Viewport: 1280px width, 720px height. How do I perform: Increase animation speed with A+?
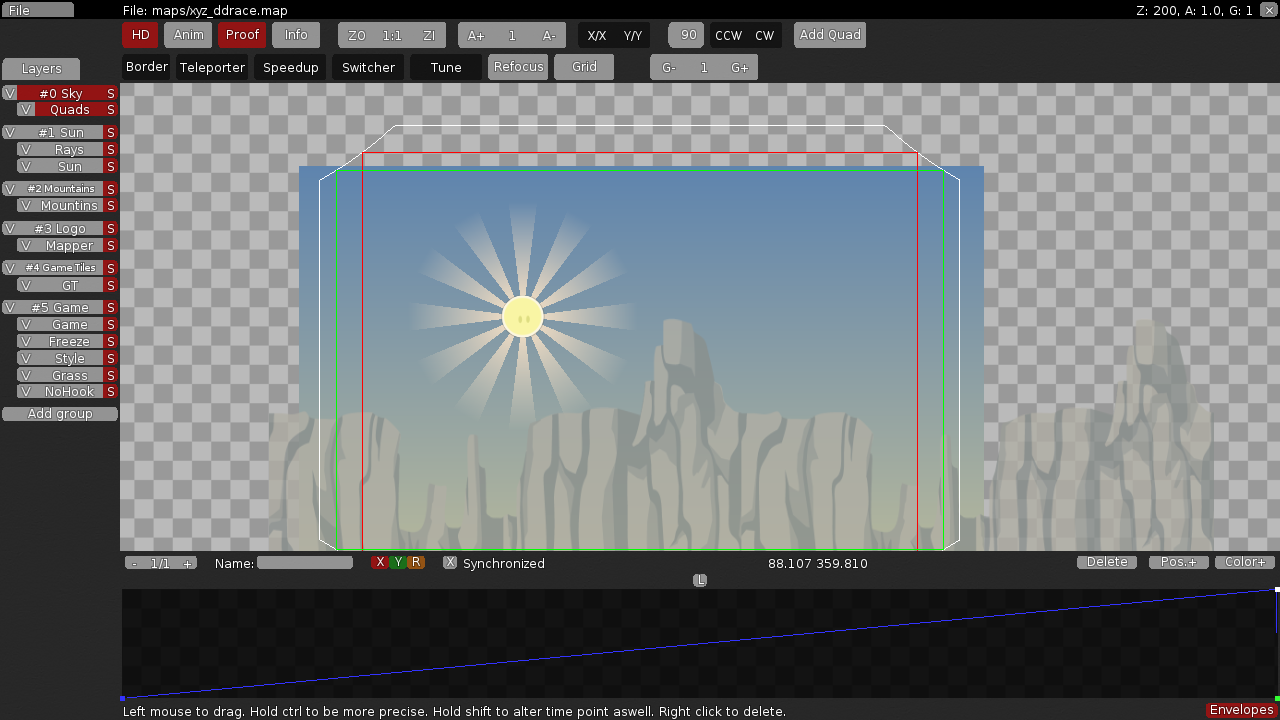point(476,36)
